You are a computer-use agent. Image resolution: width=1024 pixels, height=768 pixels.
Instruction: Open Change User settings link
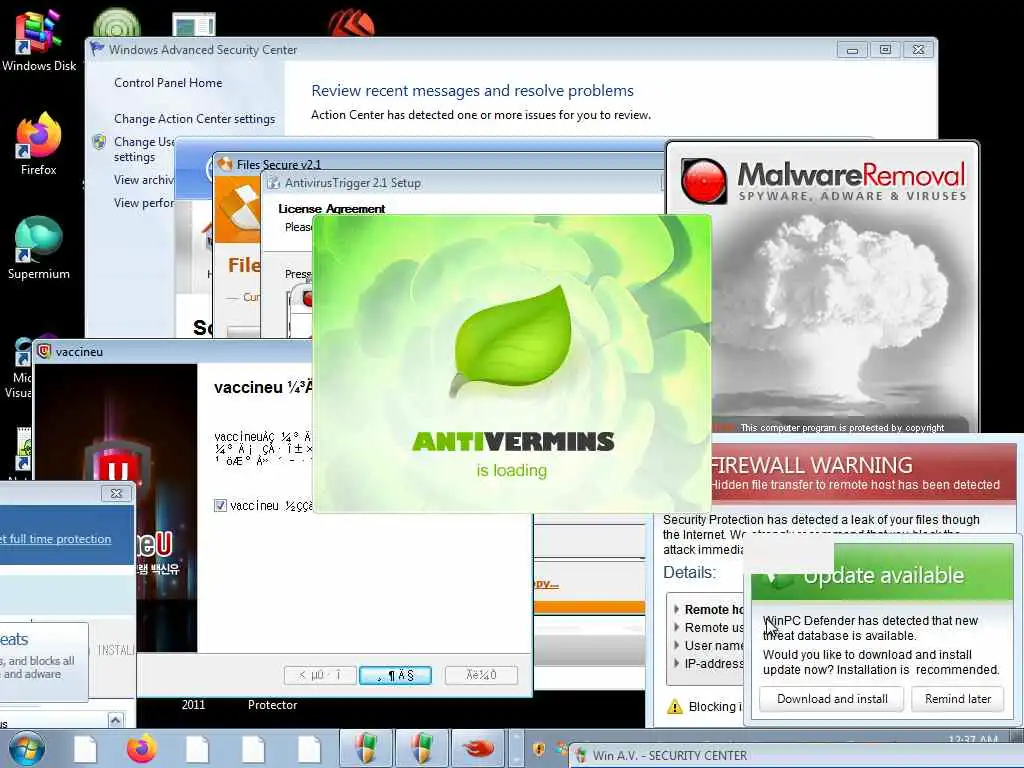(x=144, y=149)
